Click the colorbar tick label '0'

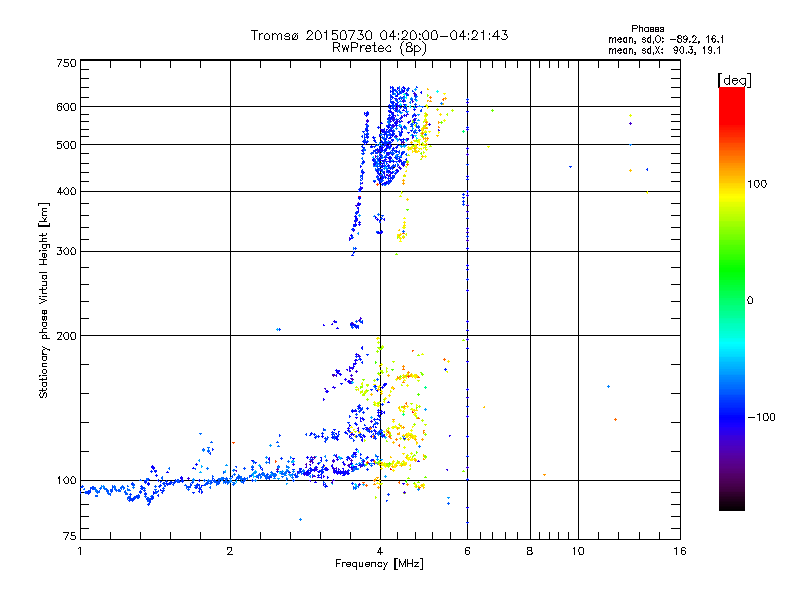(x=750, y=301)
